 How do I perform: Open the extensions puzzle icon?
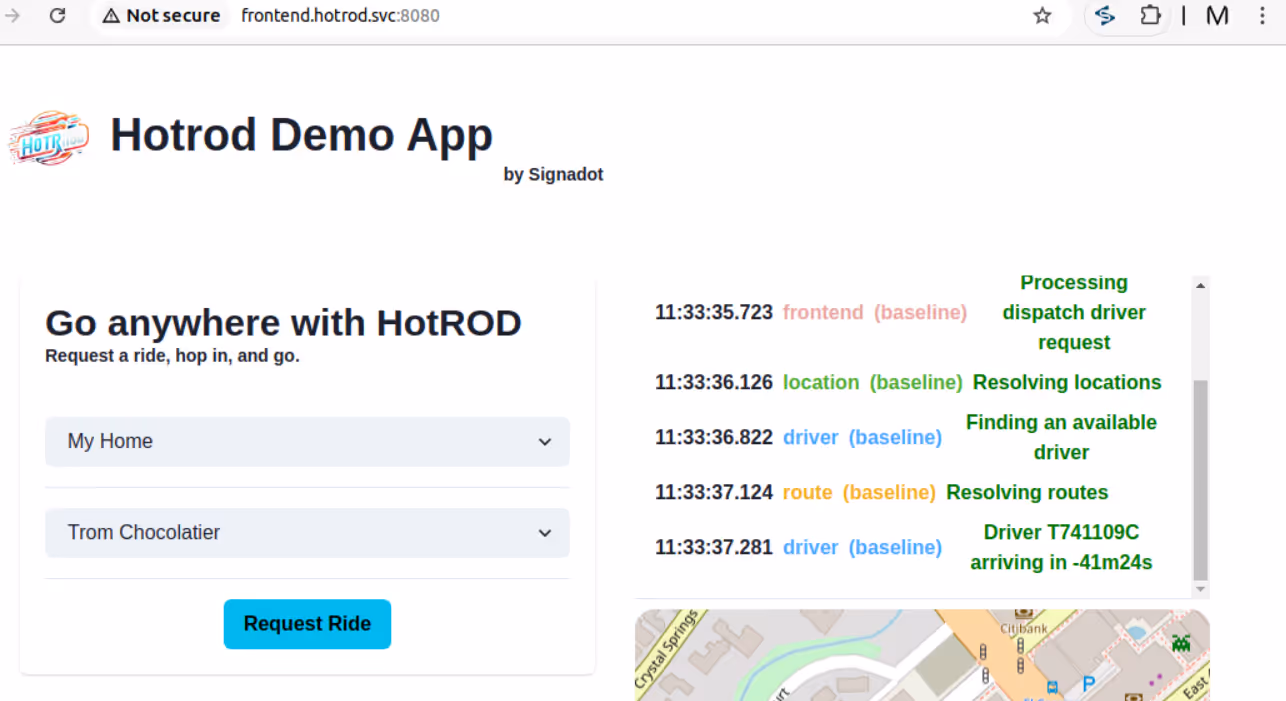pos(1150,15)
